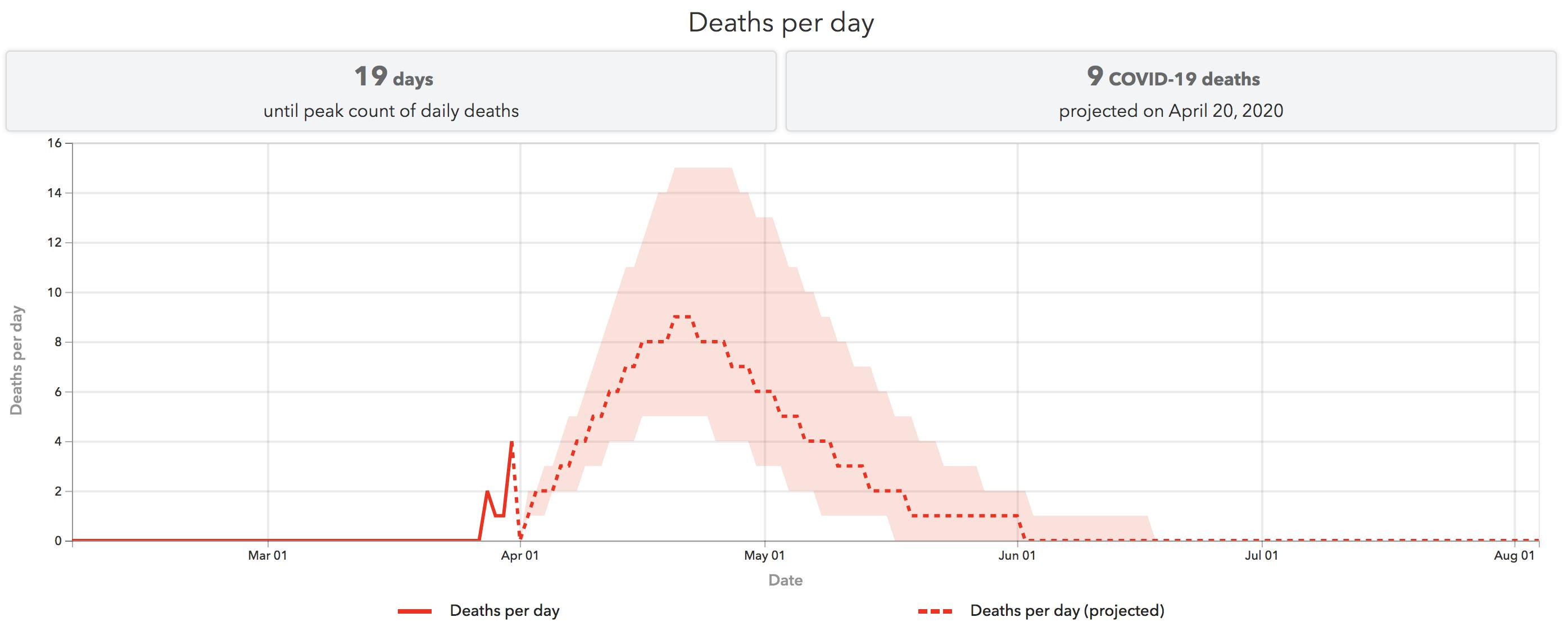Click the "projected on April 20, 2020" text
The image size is (1568, 626).
(x=1171, y=111)
